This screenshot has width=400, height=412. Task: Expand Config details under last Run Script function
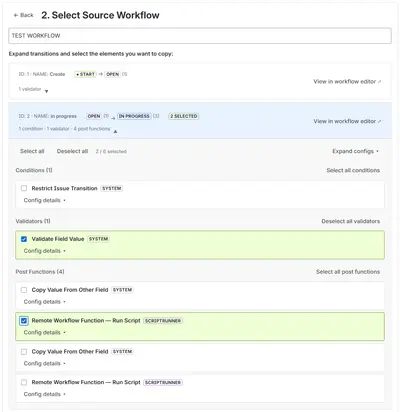point(44,394)
